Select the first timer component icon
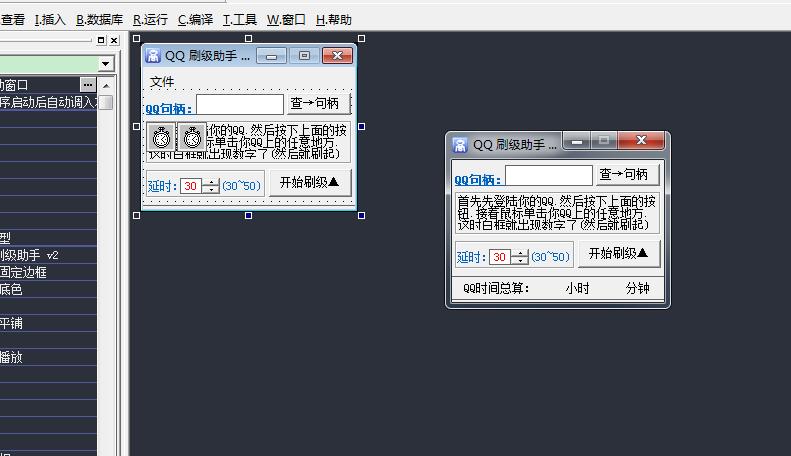The image size is (791, 456). click(161, 137)
